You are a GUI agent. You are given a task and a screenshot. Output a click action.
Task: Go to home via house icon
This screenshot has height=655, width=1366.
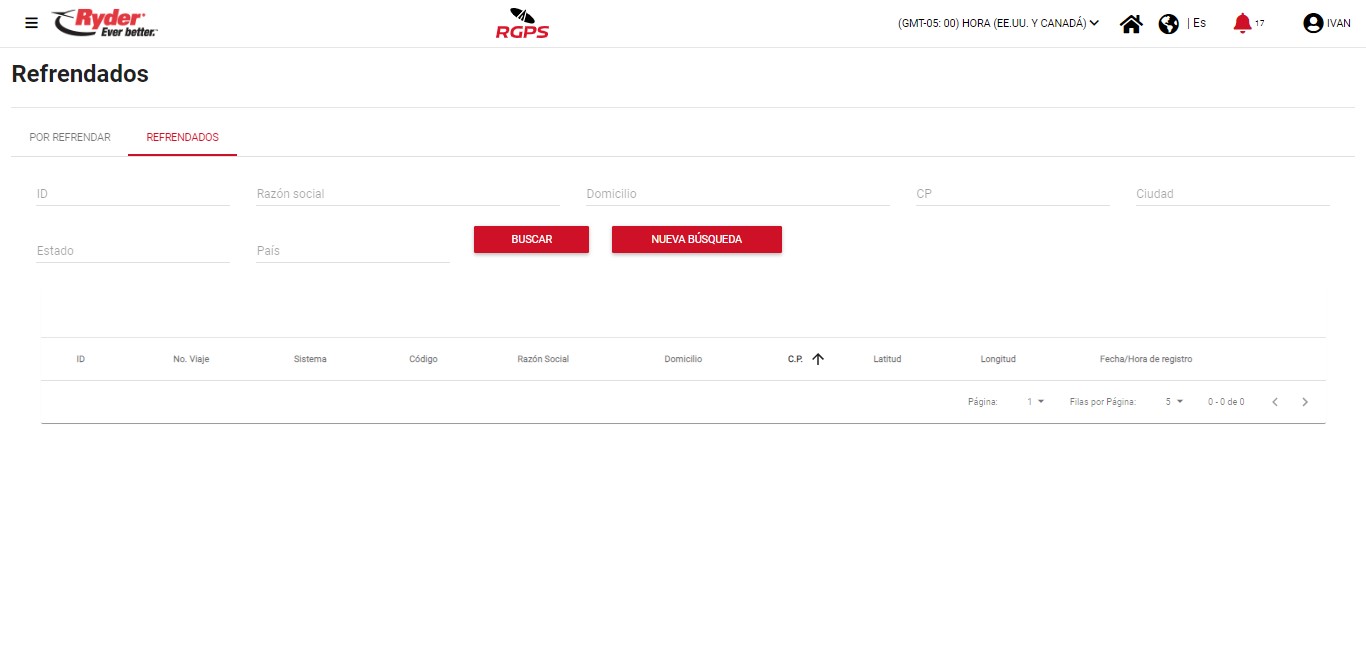[x=1131, y=23]
